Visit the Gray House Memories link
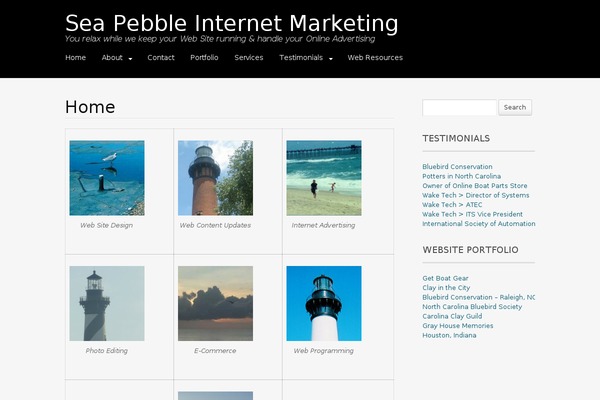600x400 pixels. [458, 326]
